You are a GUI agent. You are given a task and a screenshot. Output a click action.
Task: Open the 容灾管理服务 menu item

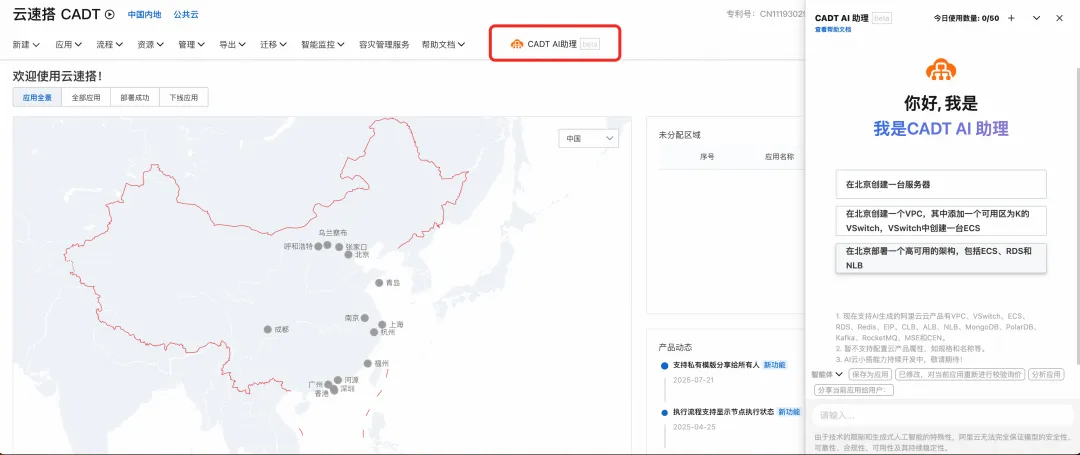(x=384, y=44)
